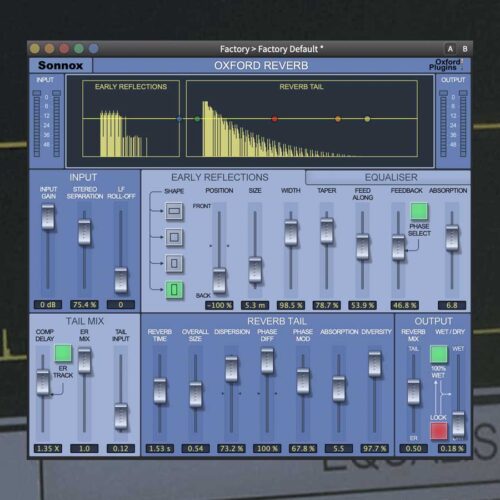500x500 pixels.
Task: Click the Input Gain slider handle
Action: tap(48, 217)
